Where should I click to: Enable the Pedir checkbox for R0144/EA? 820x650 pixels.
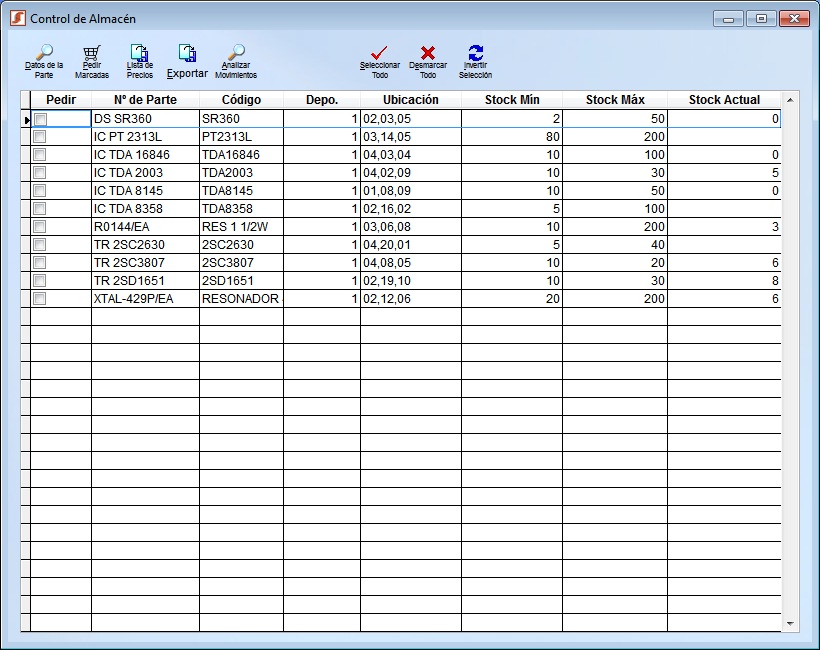(38, 226)
